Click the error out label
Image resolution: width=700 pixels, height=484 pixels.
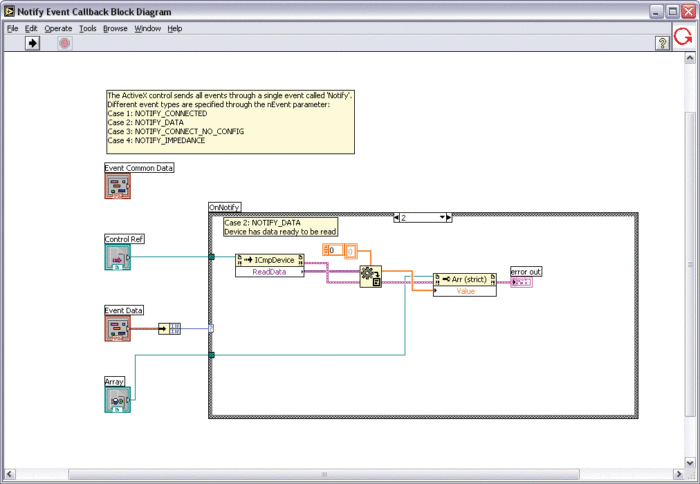[x=526, y=271]
